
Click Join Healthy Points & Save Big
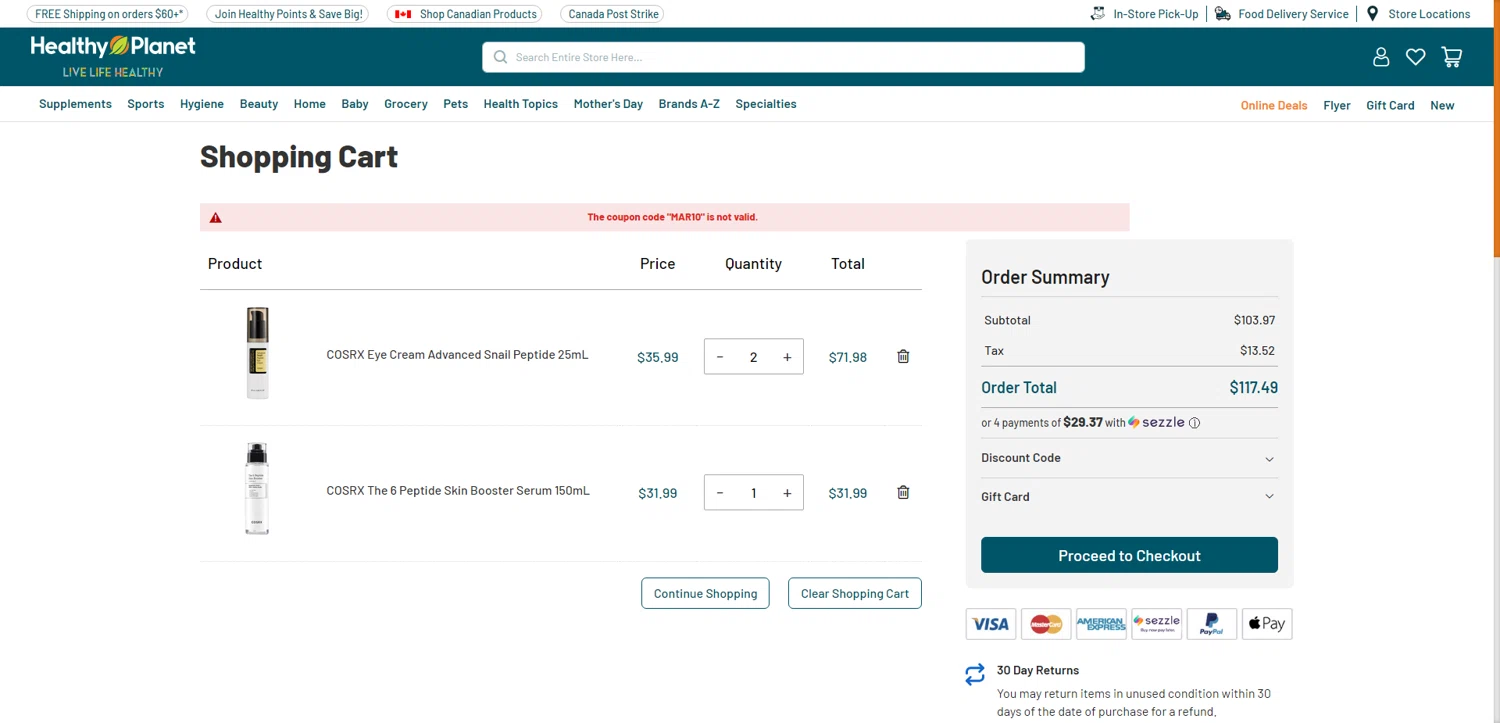click(x=289, y=14)
